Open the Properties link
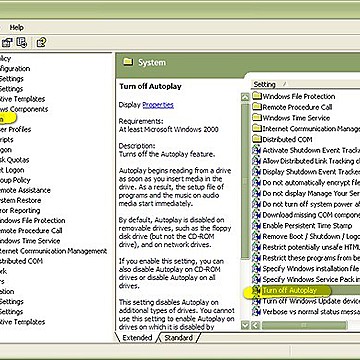Screen dimensions: 360x360 (158, 105)
